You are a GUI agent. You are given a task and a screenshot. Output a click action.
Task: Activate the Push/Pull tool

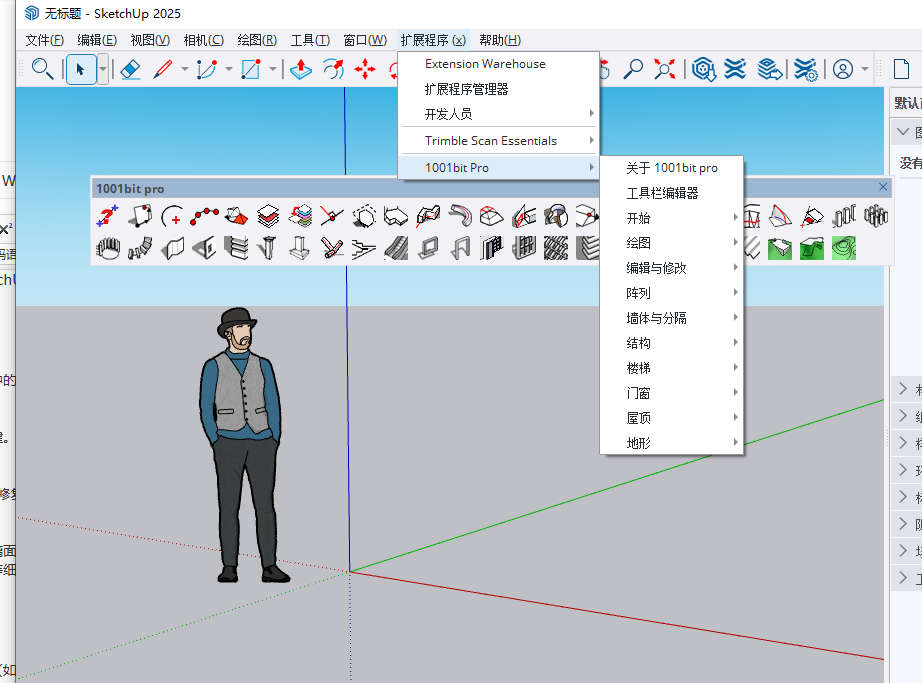[x=301, y=69]
